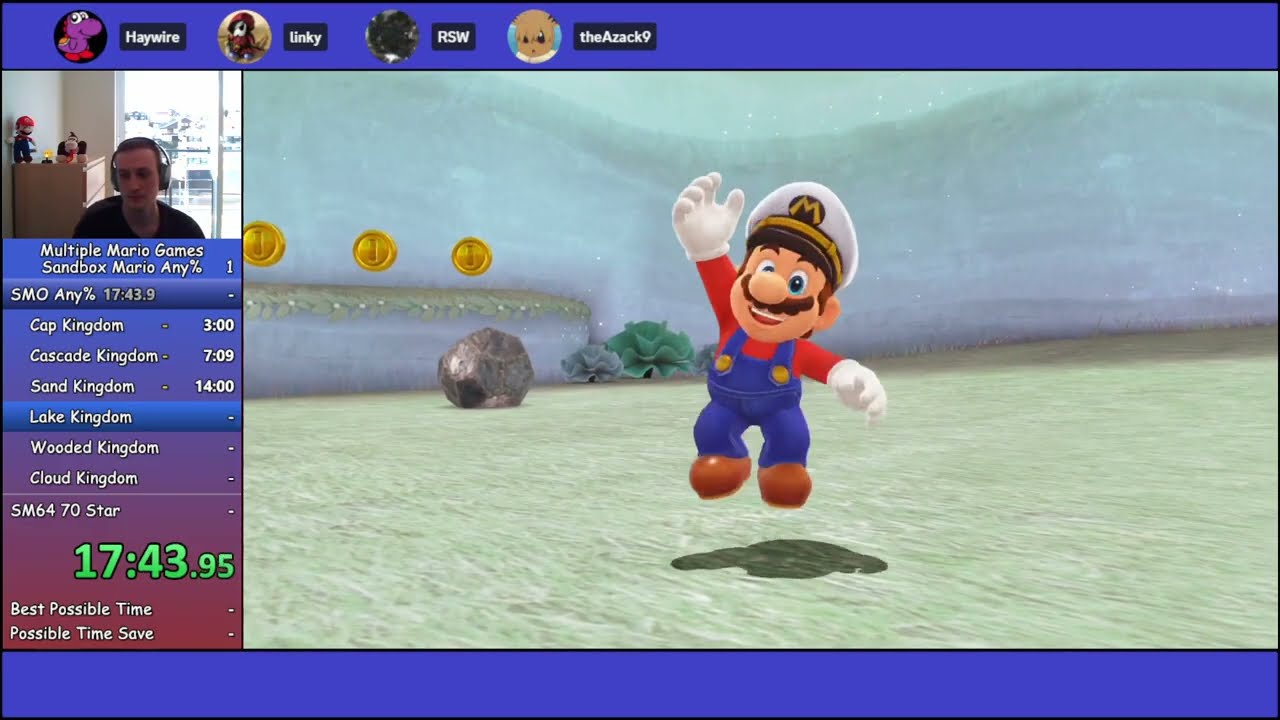Click the green leafy plant in game
Screen dimensions: 1280x720
coord(650,349)
